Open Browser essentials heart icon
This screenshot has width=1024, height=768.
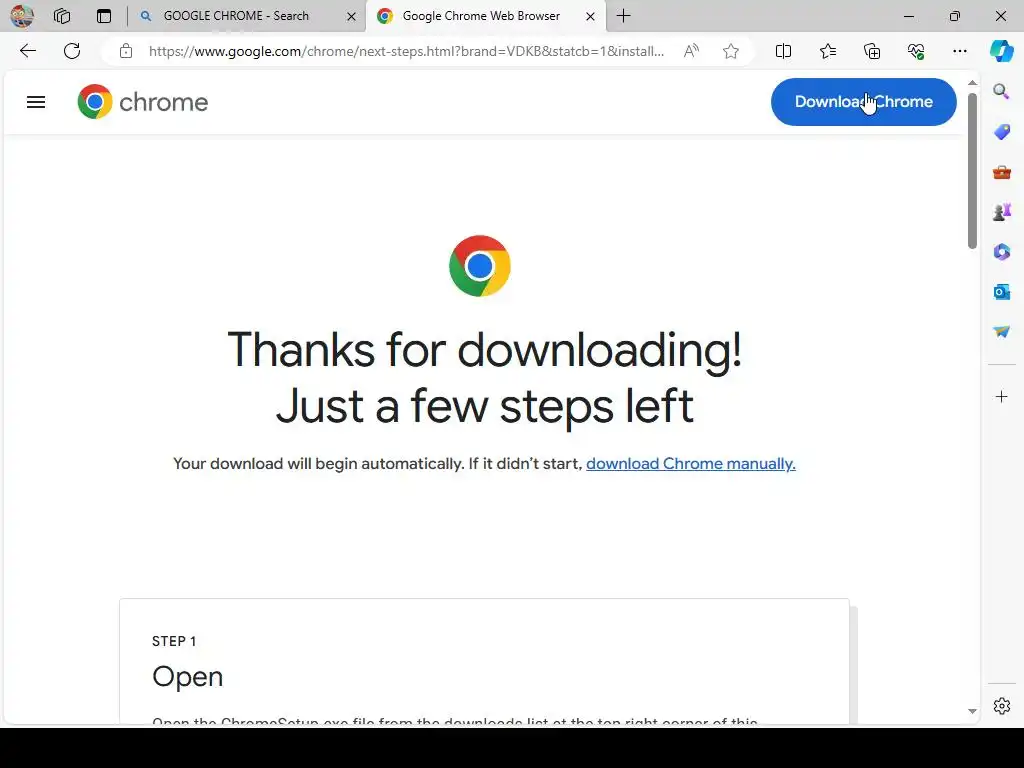click(916, 51)
